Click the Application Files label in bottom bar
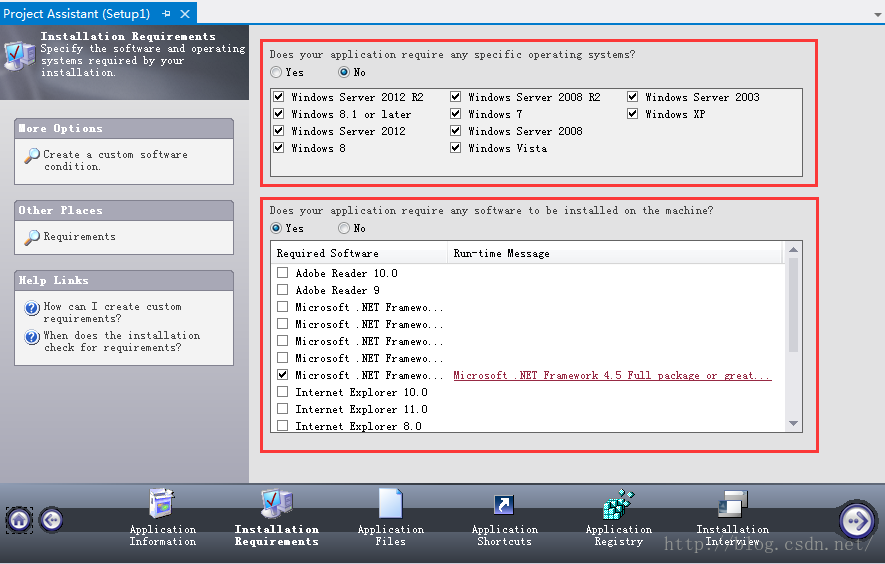Screen dimensions: 885x564 tap(391, 535)
